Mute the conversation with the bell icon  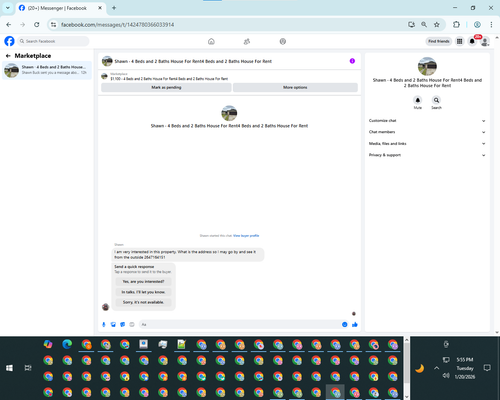point(418,100)
